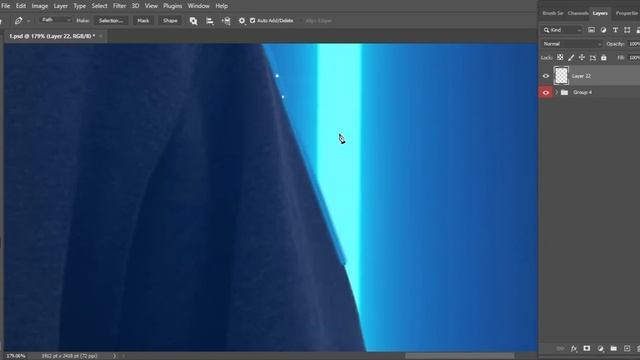Switch to the Brush Settings tab
Screen dimensions: 640x360
[x=553, y=13]
